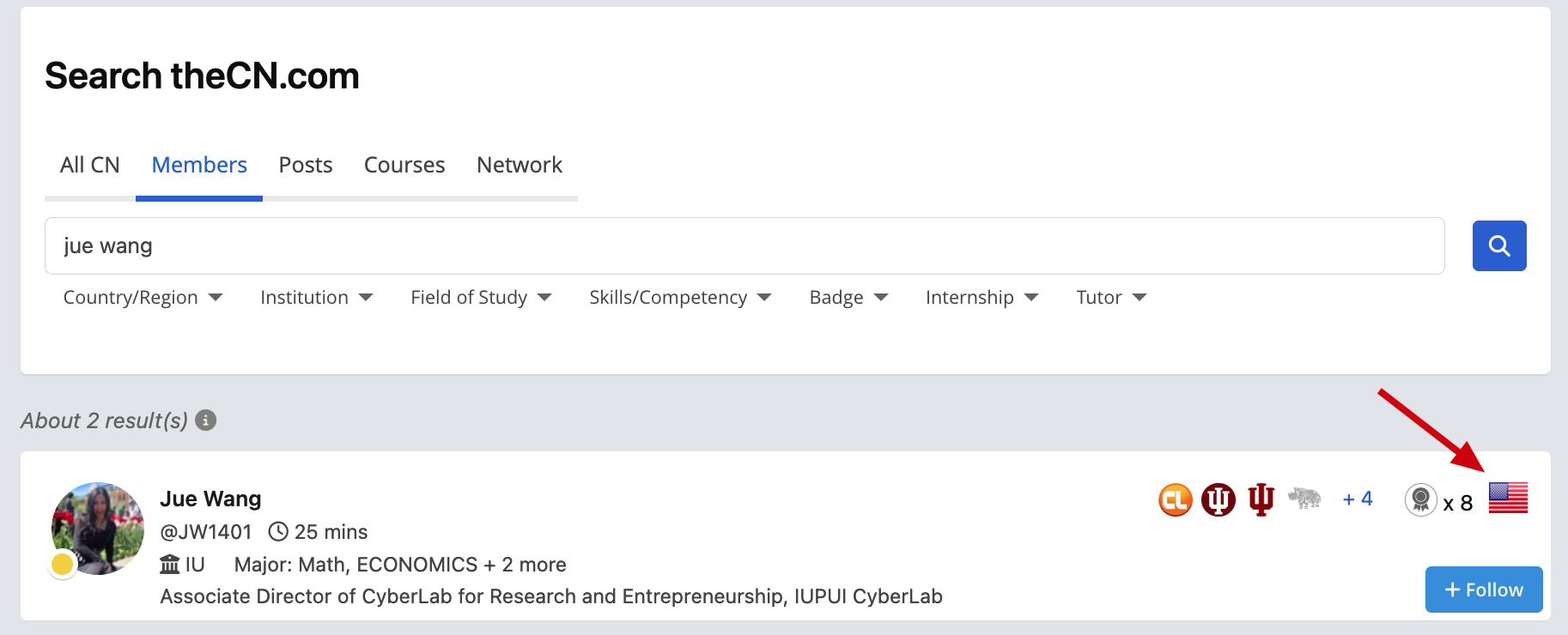The height and width of the screenshot is (635, 1568).
Task: Click the blue magnifier search button
Action: pos(1499,245)
